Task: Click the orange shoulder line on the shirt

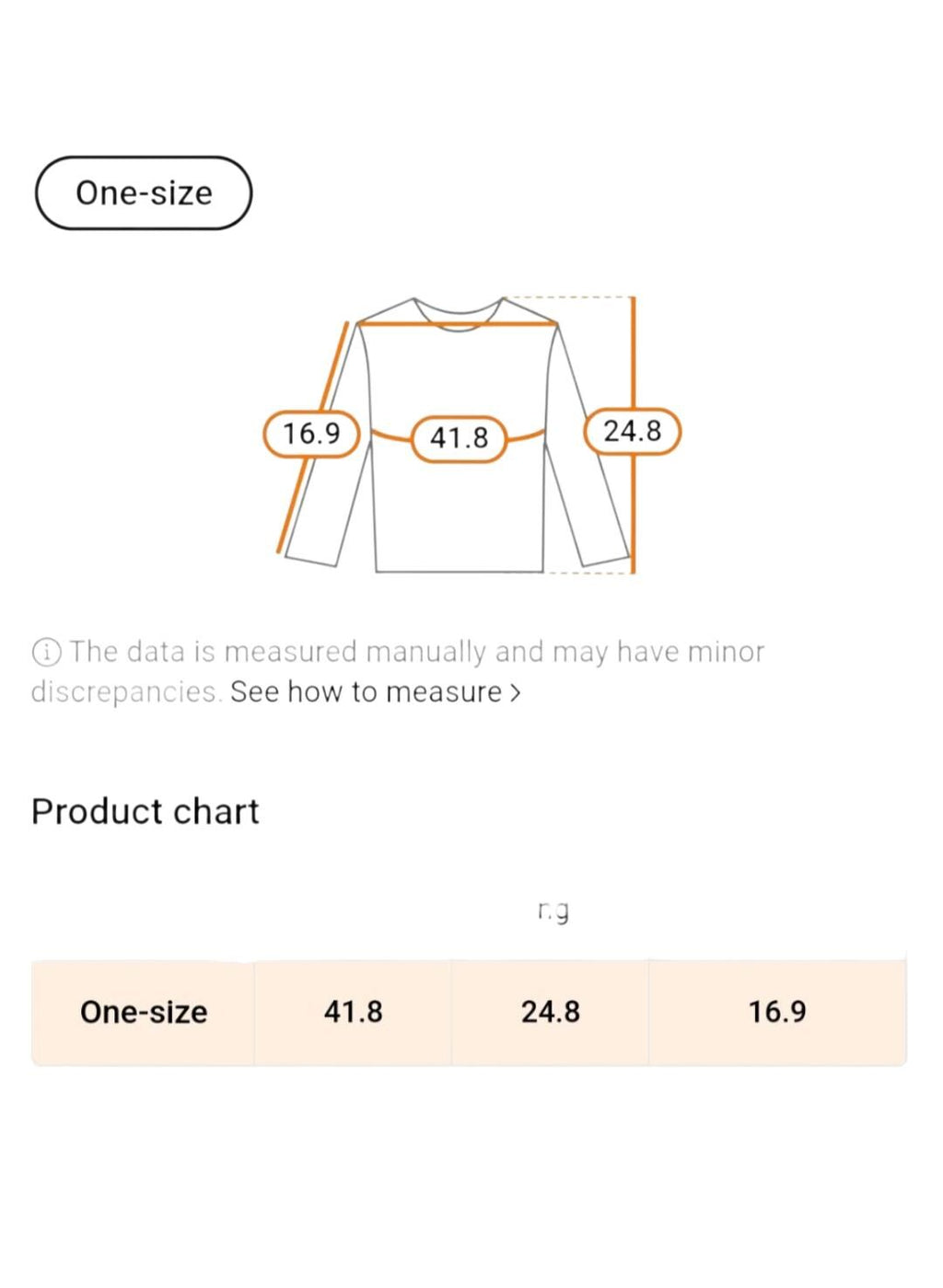Action: (458, 323)
